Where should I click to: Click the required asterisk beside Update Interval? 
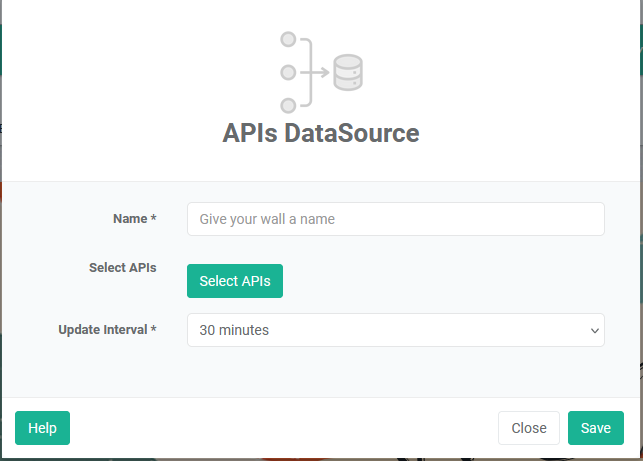pos(154,328)
